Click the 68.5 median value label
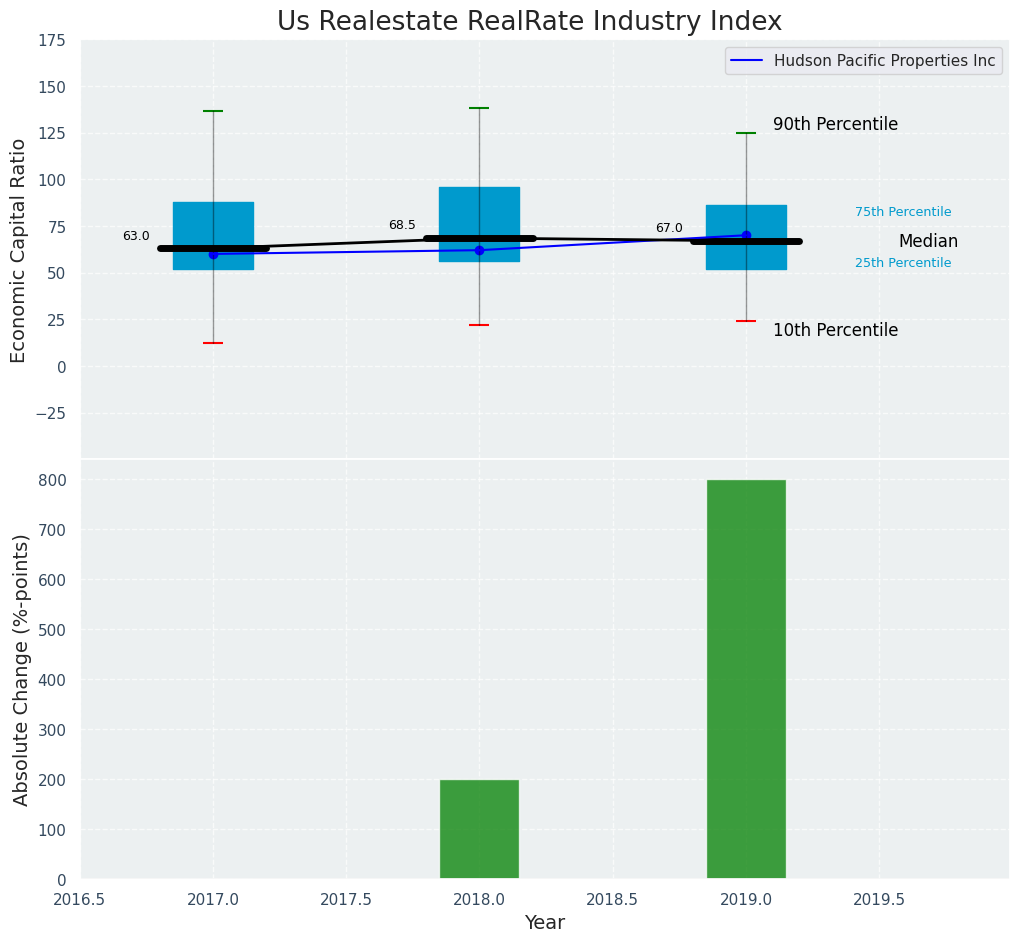Screen dimensions: 1019x942 (402, 225)
